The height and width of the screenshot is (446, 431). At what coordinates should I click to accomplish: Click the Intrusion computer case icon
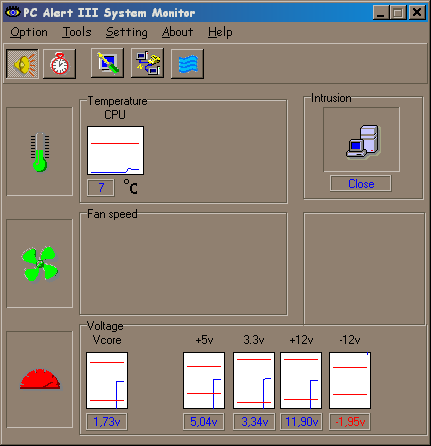(362, 140)
